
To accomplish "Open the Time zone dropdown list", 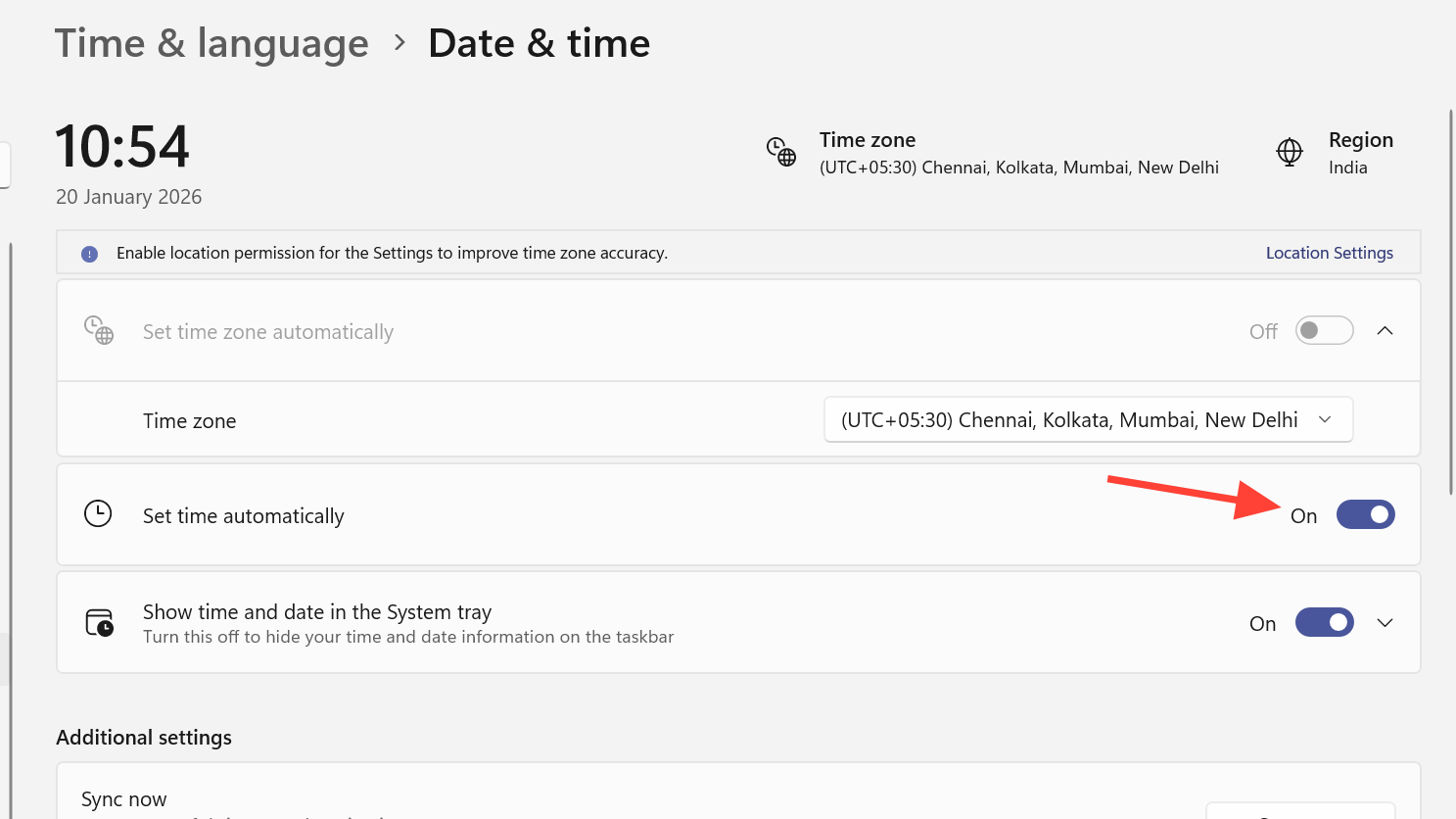I will pos(1088,420).
